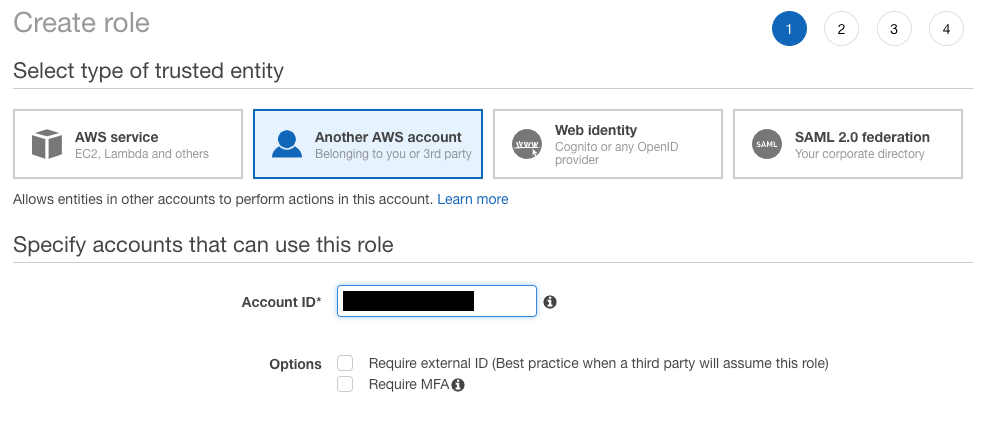Tick the Require MFA checkbox

[345, 384]
